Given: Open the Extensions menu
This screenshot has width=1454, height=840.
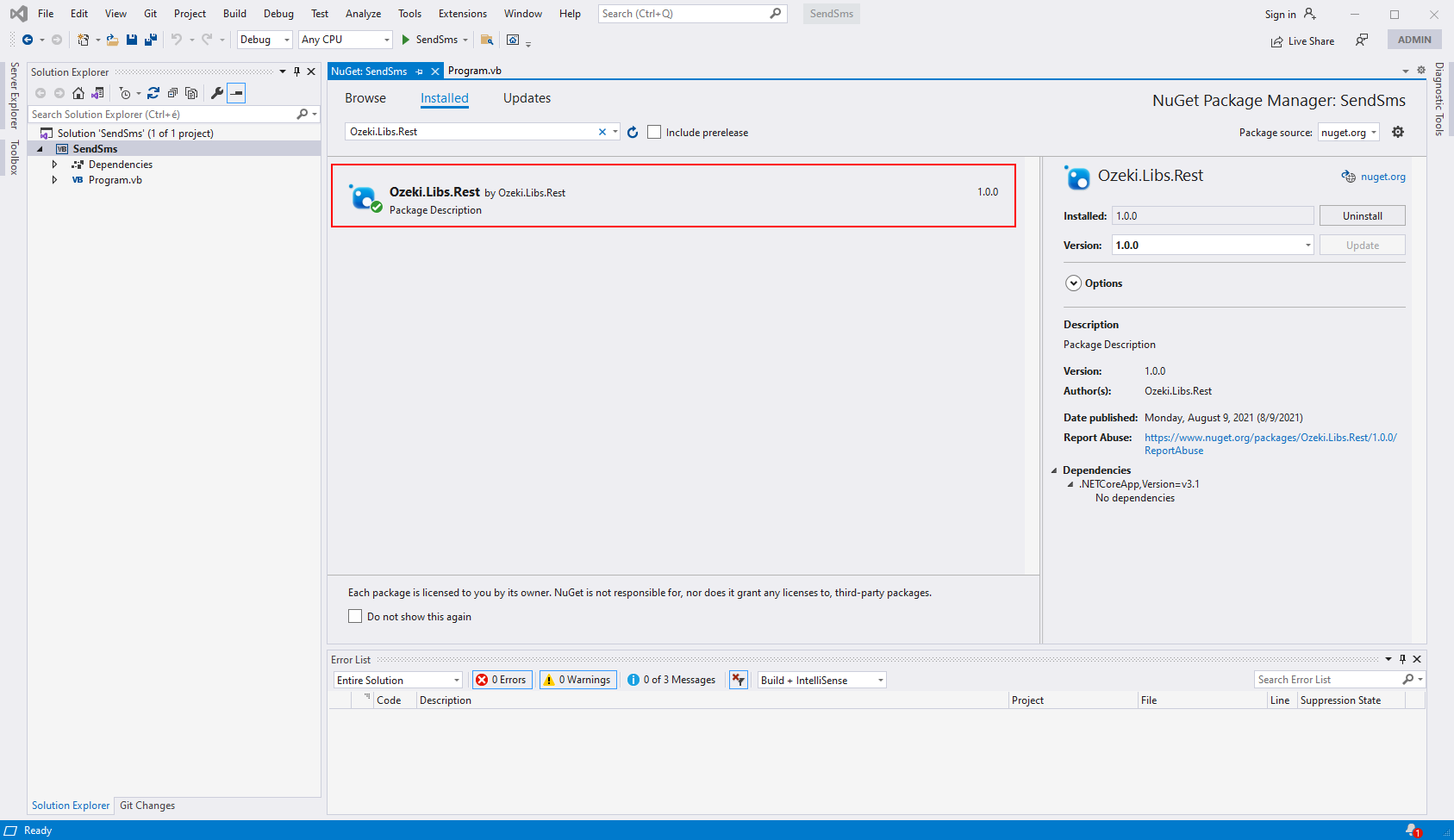Looking at the screenshot, I should [x=462, y=14].
